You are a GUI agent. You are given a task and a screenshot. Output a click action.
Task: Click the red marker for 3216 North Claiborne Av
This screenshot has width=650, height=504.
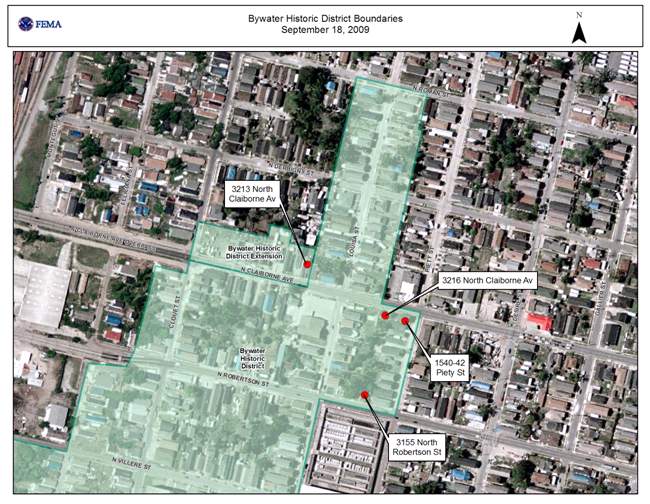[x=385, y=316]
